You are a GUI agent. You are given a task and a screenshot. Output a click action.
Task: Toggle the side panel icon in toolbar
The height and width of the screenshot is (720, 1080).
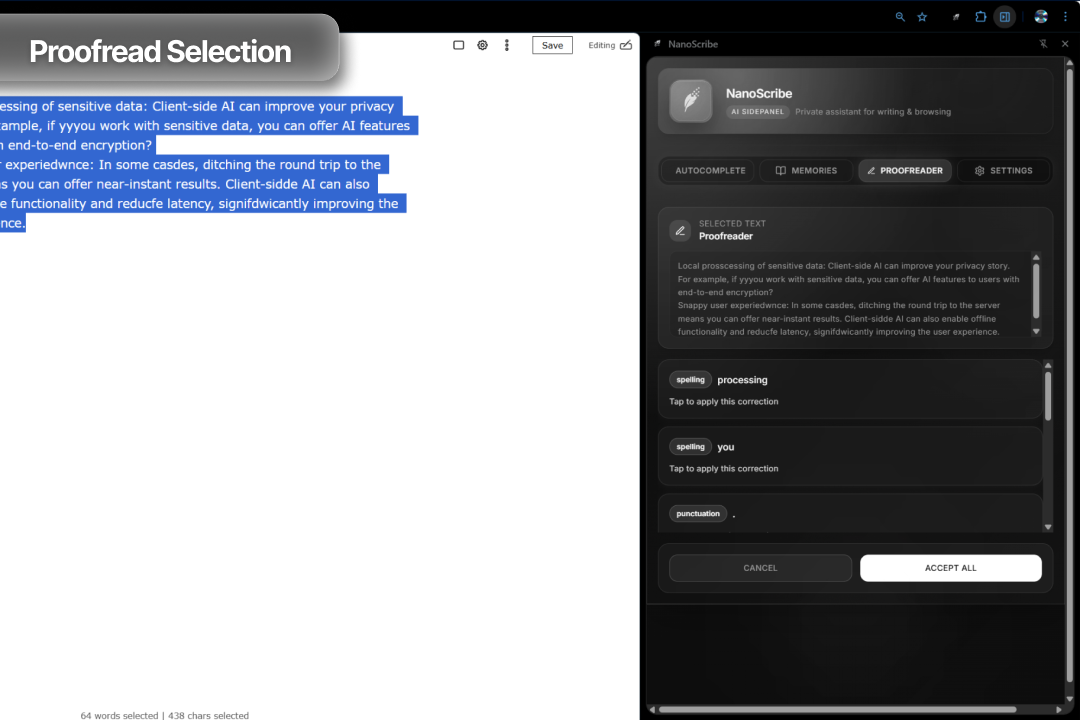click(x=1005, y=17)
